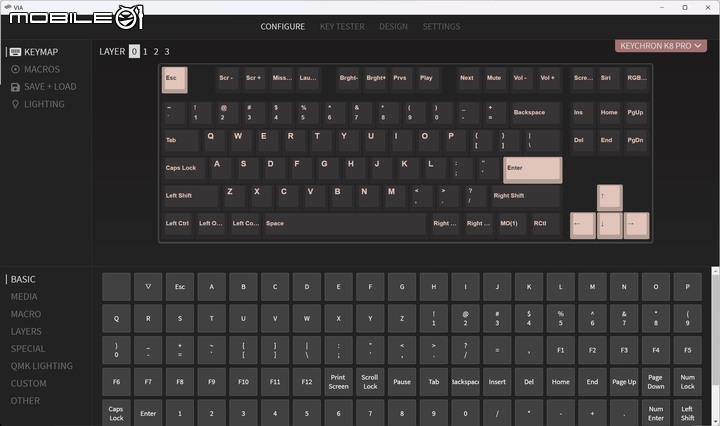Screen dimensions: 720x426
Task: Assign Num Enter keycode
Action: [656, 413]
